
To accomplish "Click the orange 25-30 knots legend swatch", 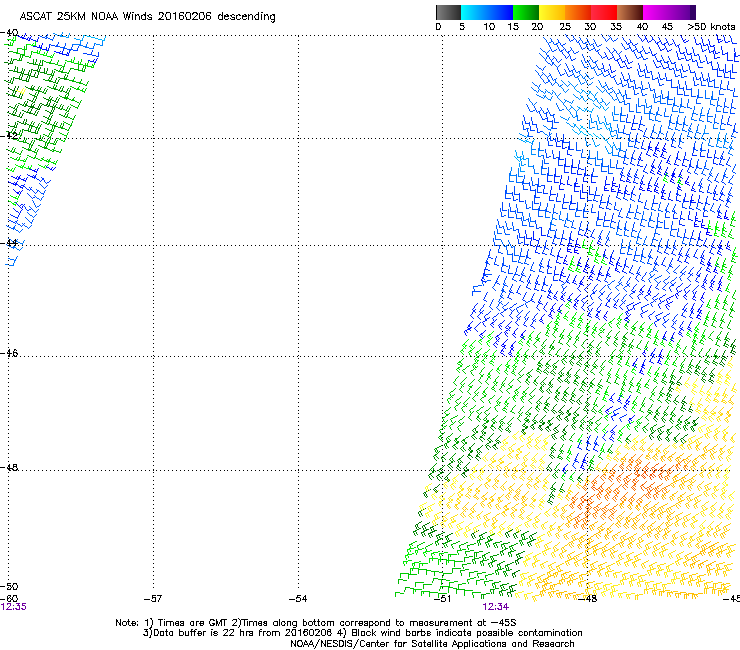I will point(578,12).
